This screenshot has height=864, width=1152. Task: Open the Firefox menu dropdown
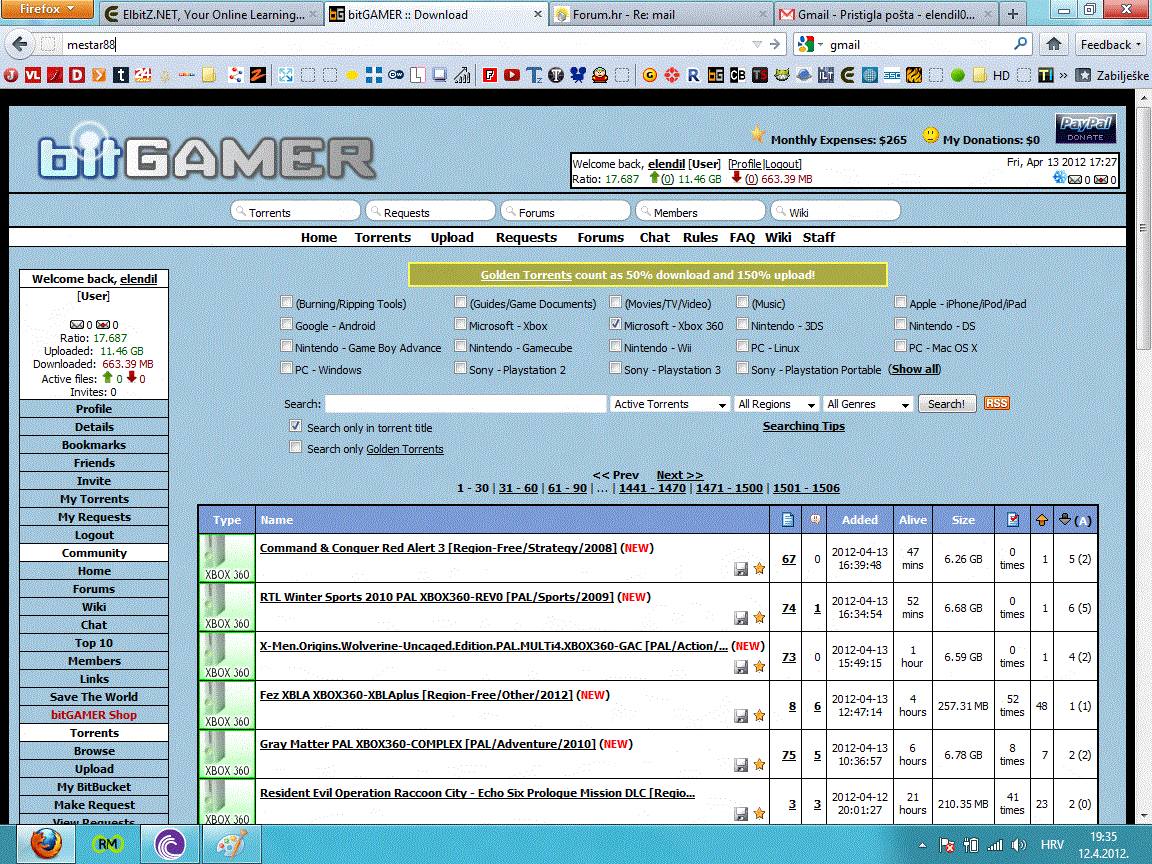[x=47, y=9]
